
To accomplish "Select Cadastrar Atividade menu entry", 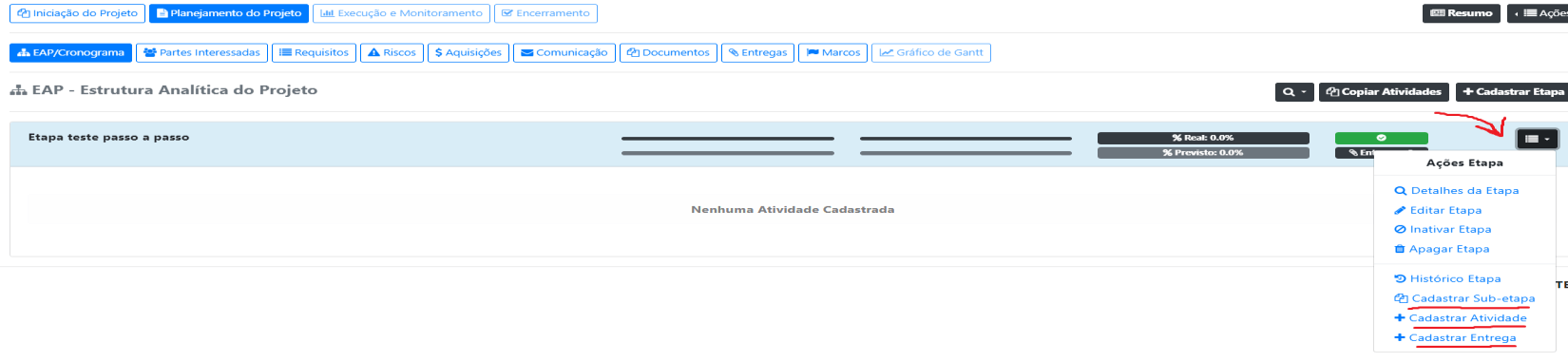I will (1467, 318).
